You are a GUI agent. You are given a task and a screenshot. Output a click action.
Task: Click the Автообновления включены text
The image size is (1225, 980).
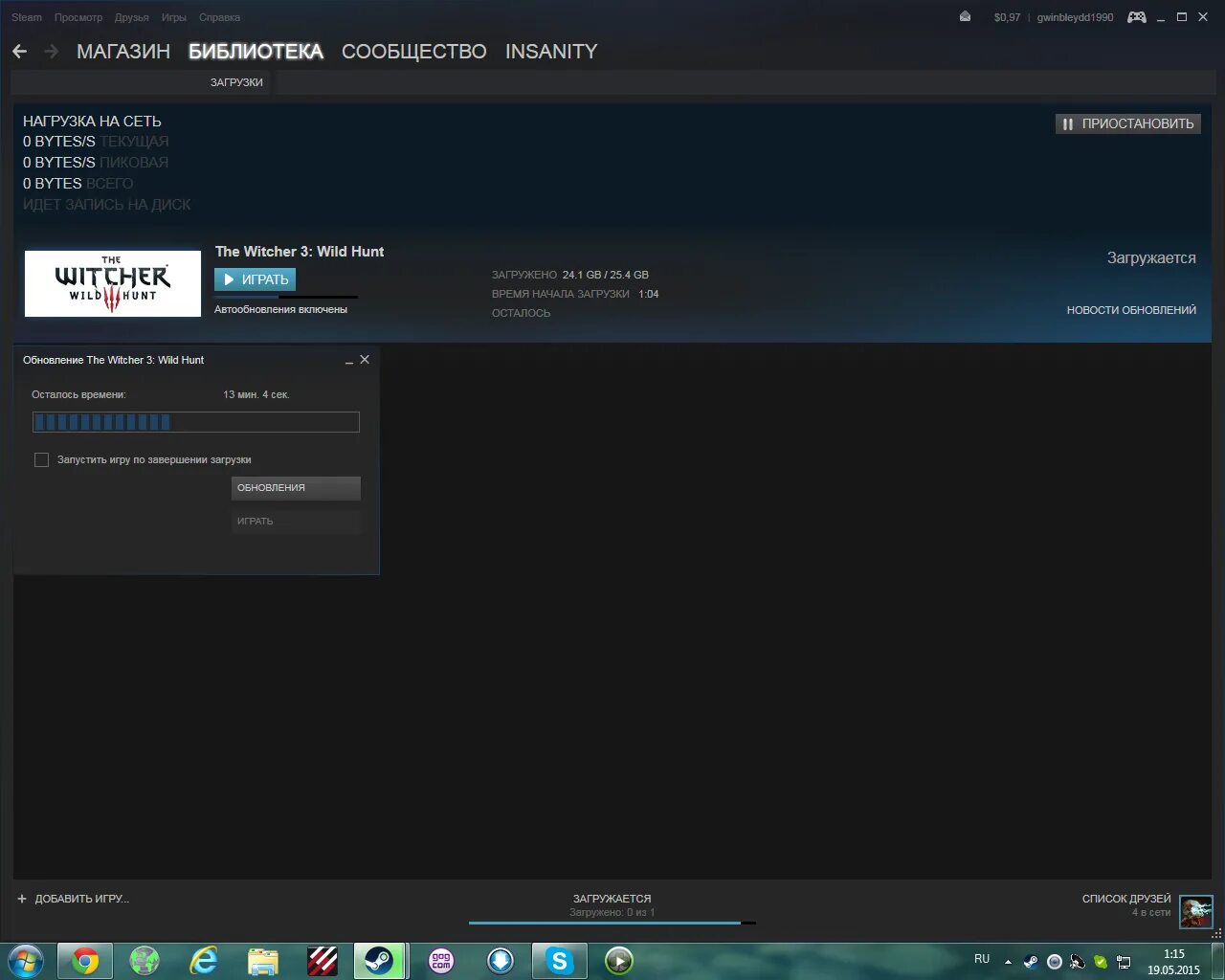click(x=280, y=309)
